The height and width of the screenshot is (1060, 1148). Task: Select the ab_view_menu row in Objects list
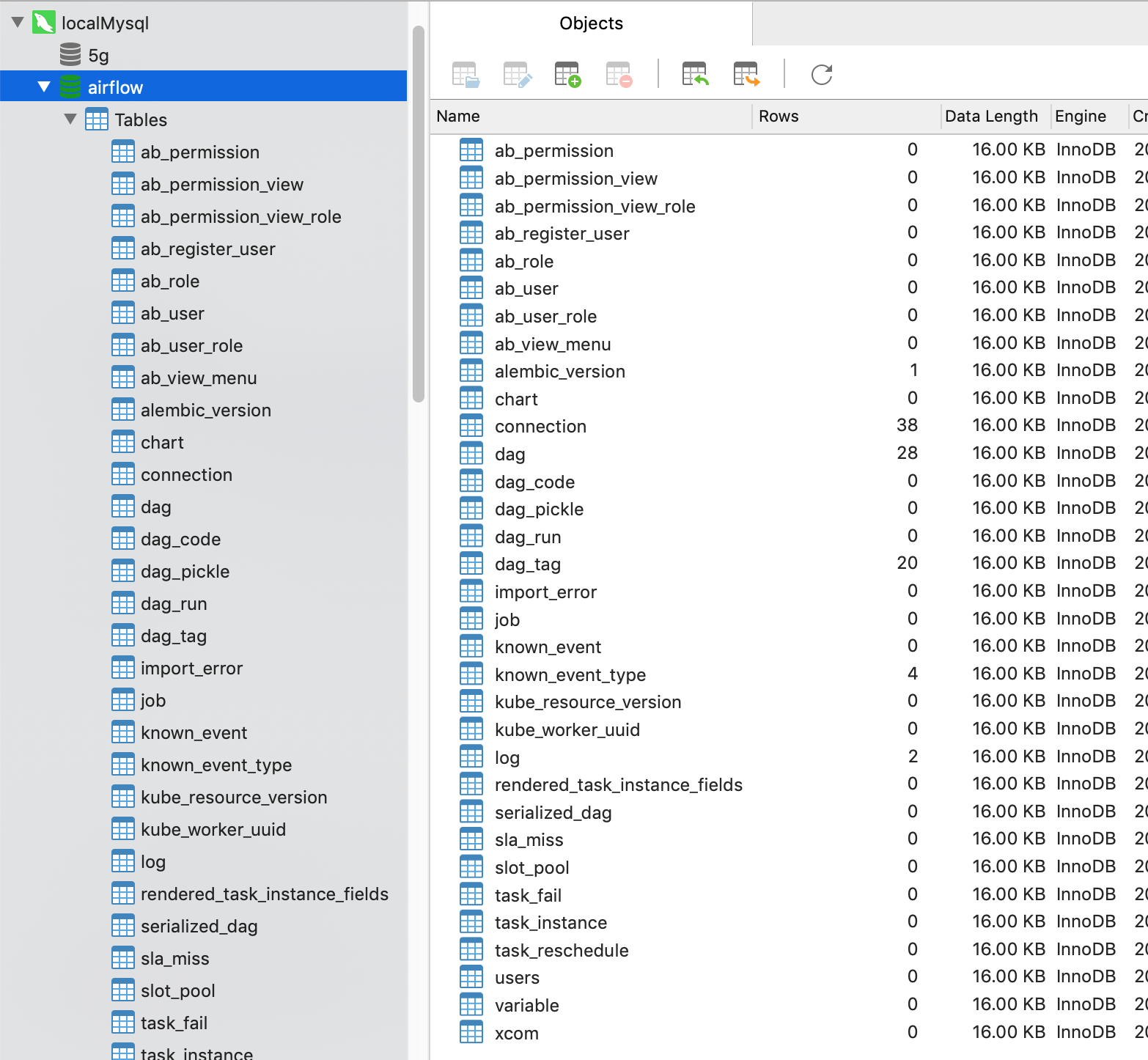coord(789,344)
